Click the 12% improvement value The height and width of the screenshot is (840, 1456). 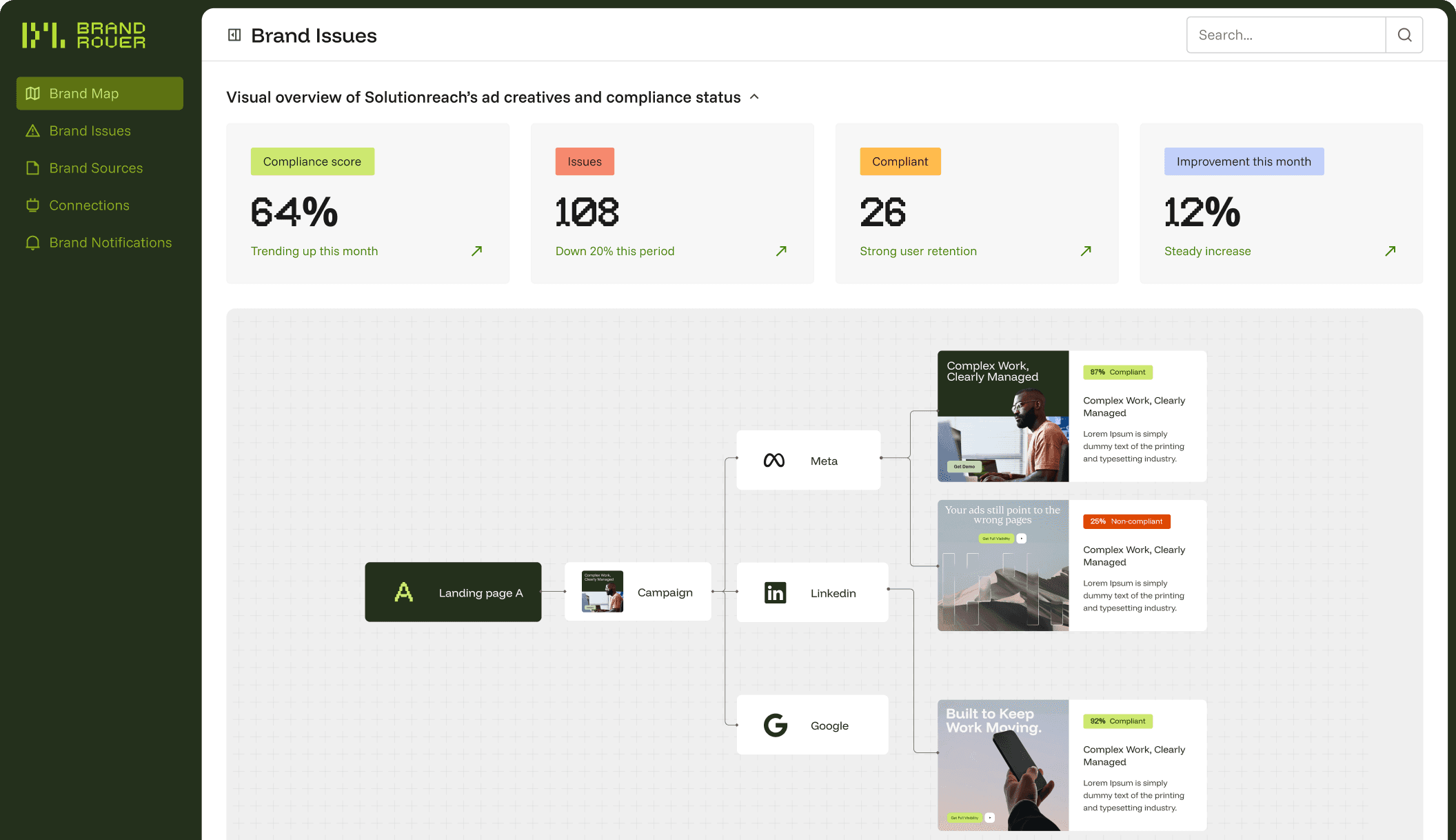point(1202,212)
